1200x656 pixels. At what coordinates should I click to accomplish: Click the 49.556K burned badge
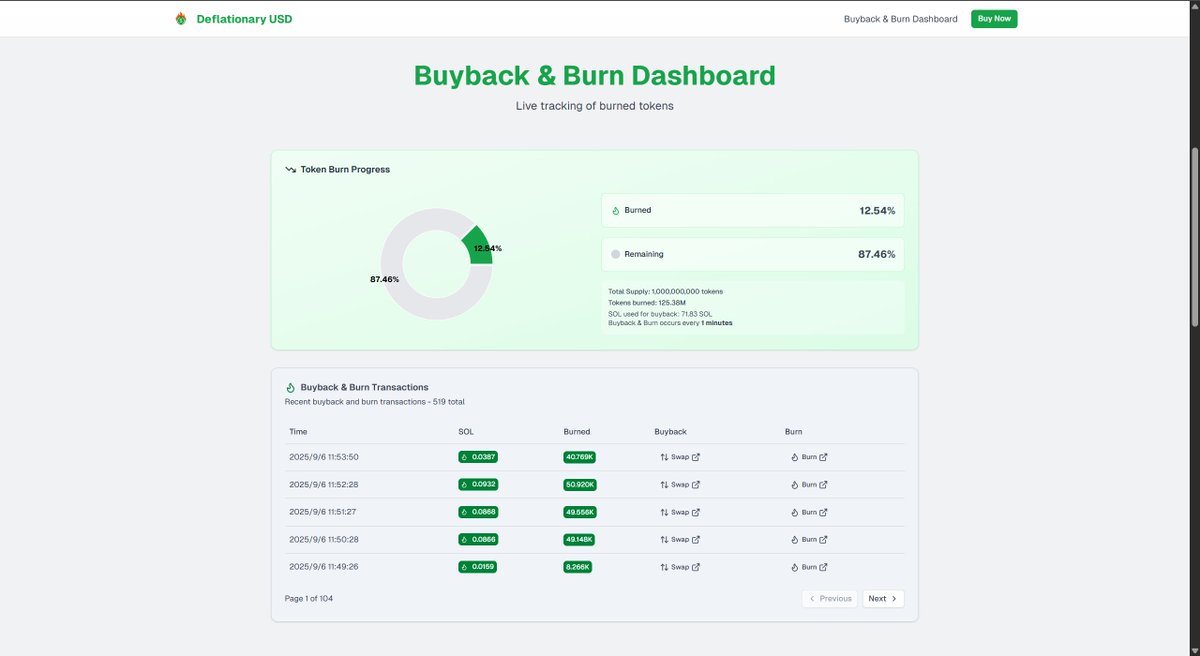pos(580,512)
